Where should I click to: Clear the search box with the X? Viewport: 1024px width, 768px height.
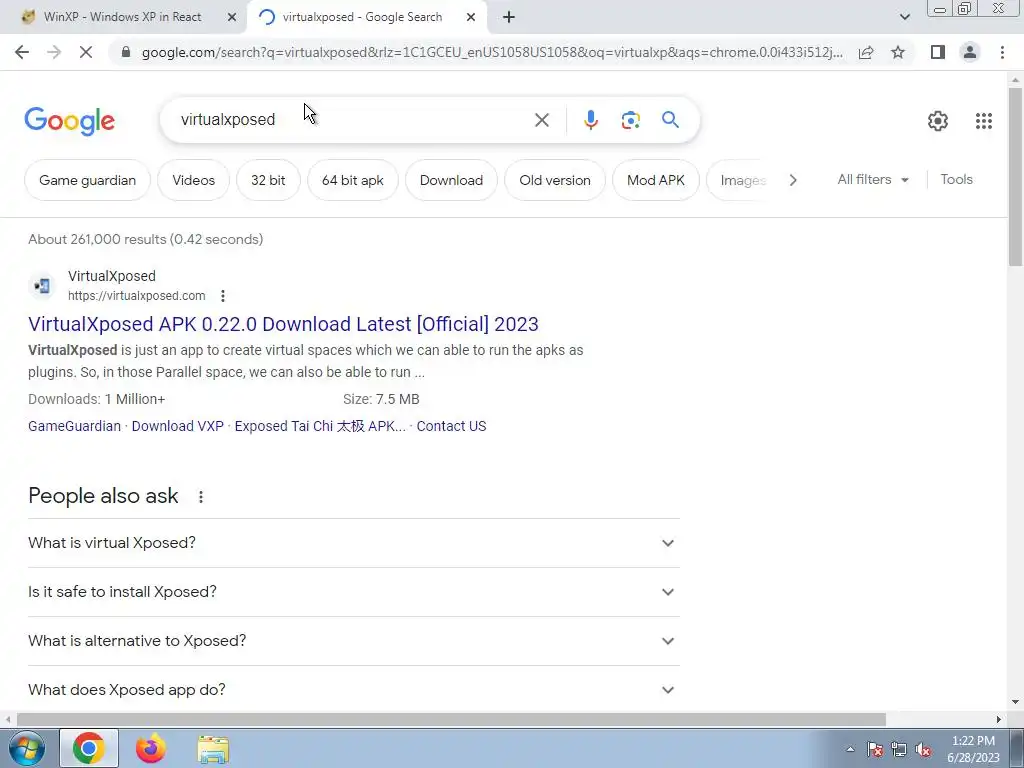tap(541, 120)
